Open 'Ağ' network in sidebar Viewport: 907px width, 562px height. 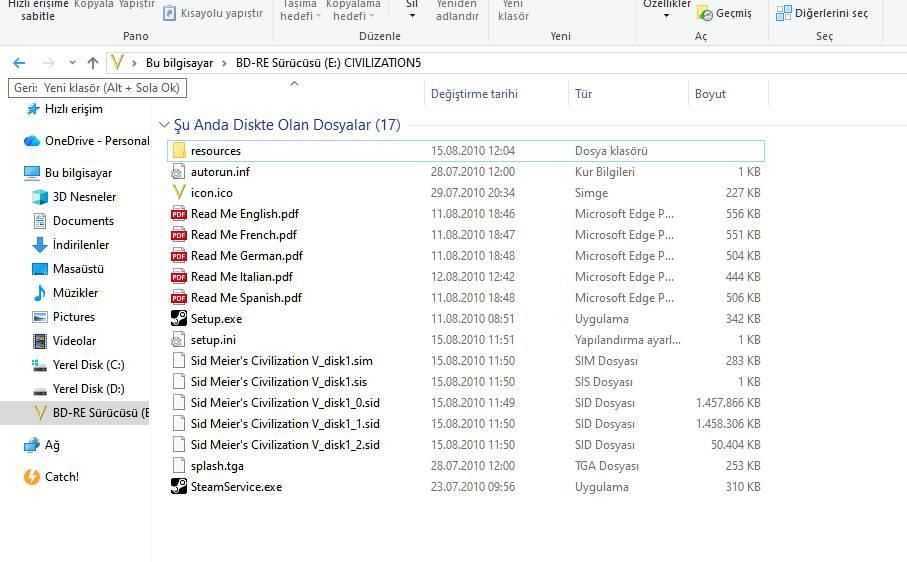[42, 445]
